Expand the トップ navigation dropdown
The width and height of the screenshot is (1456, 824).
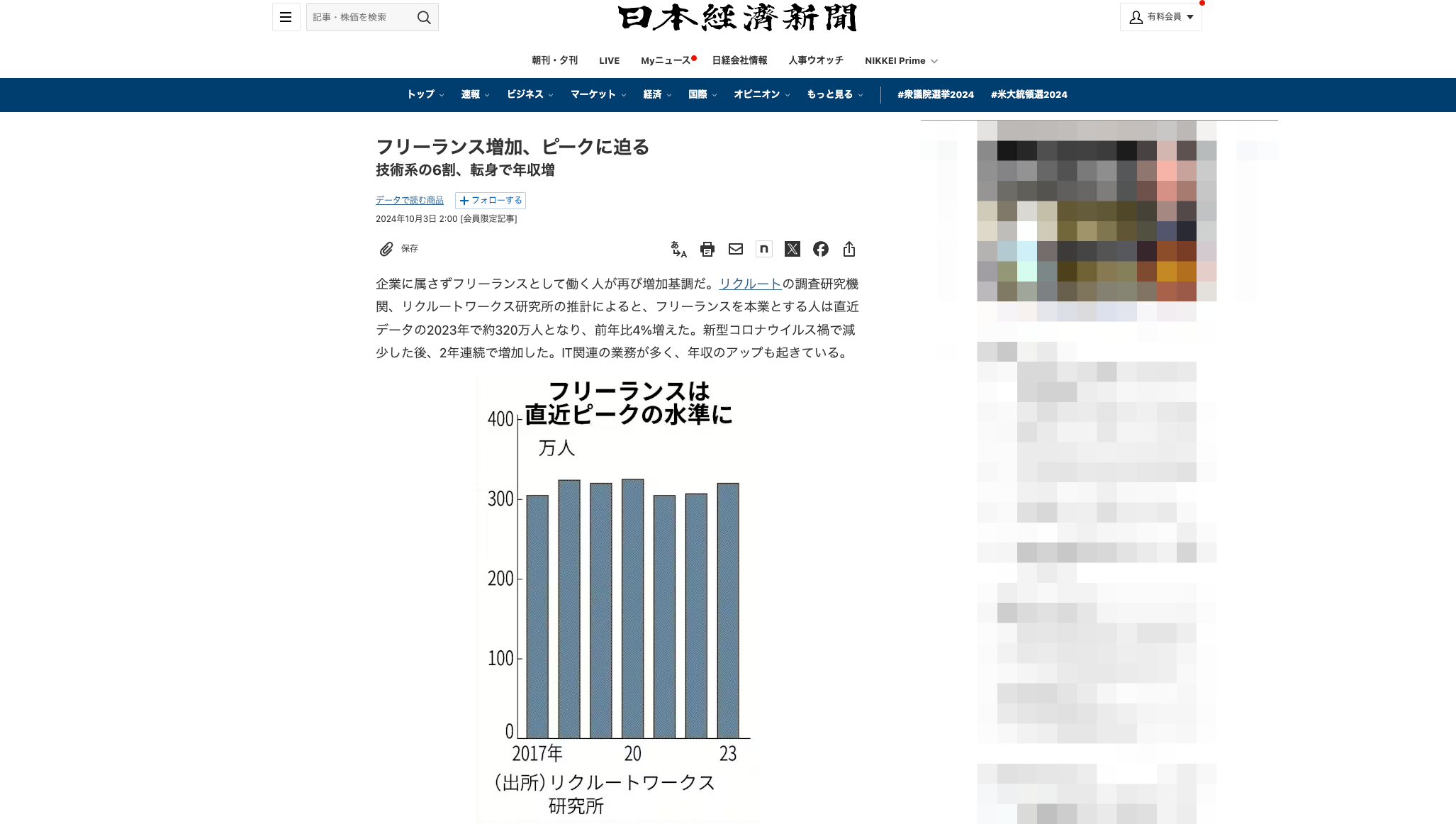tap(423, 94)
